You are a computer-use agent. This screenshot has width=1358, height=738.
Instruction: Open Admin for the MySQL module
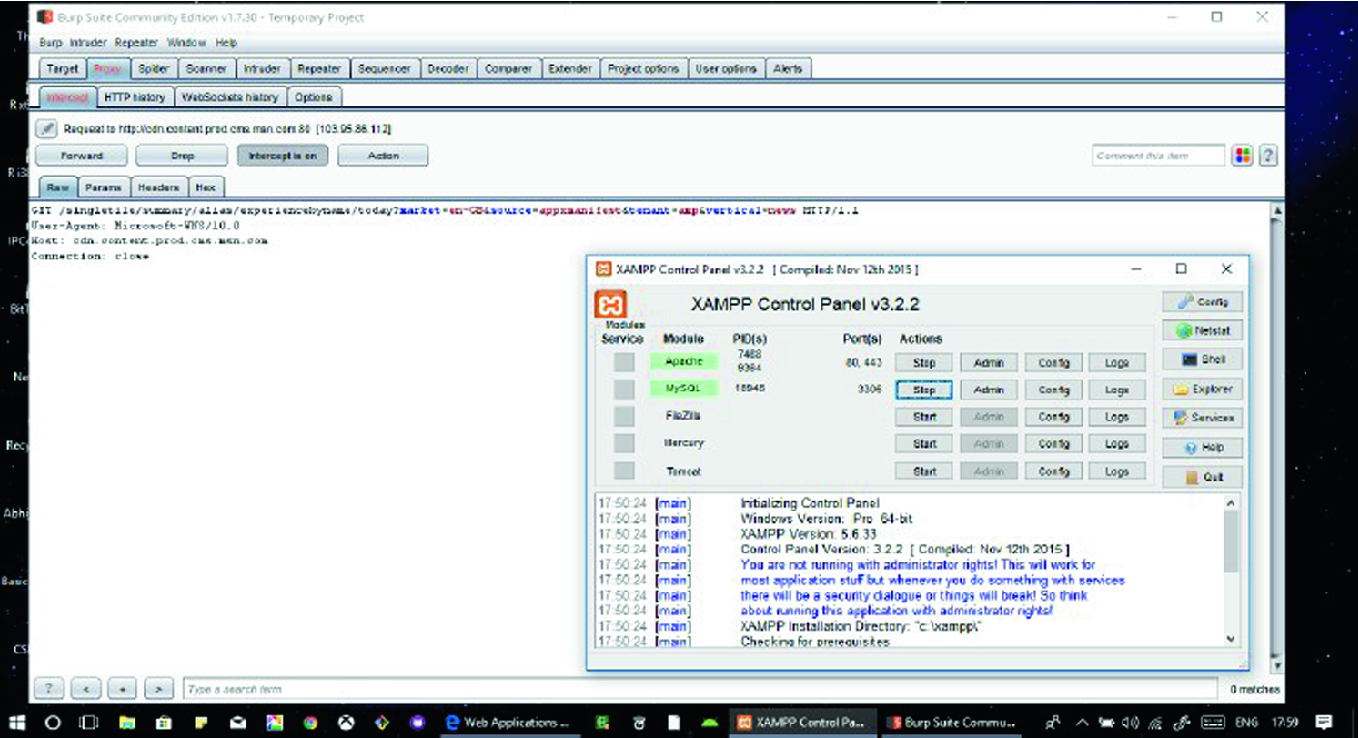[988, 390]
